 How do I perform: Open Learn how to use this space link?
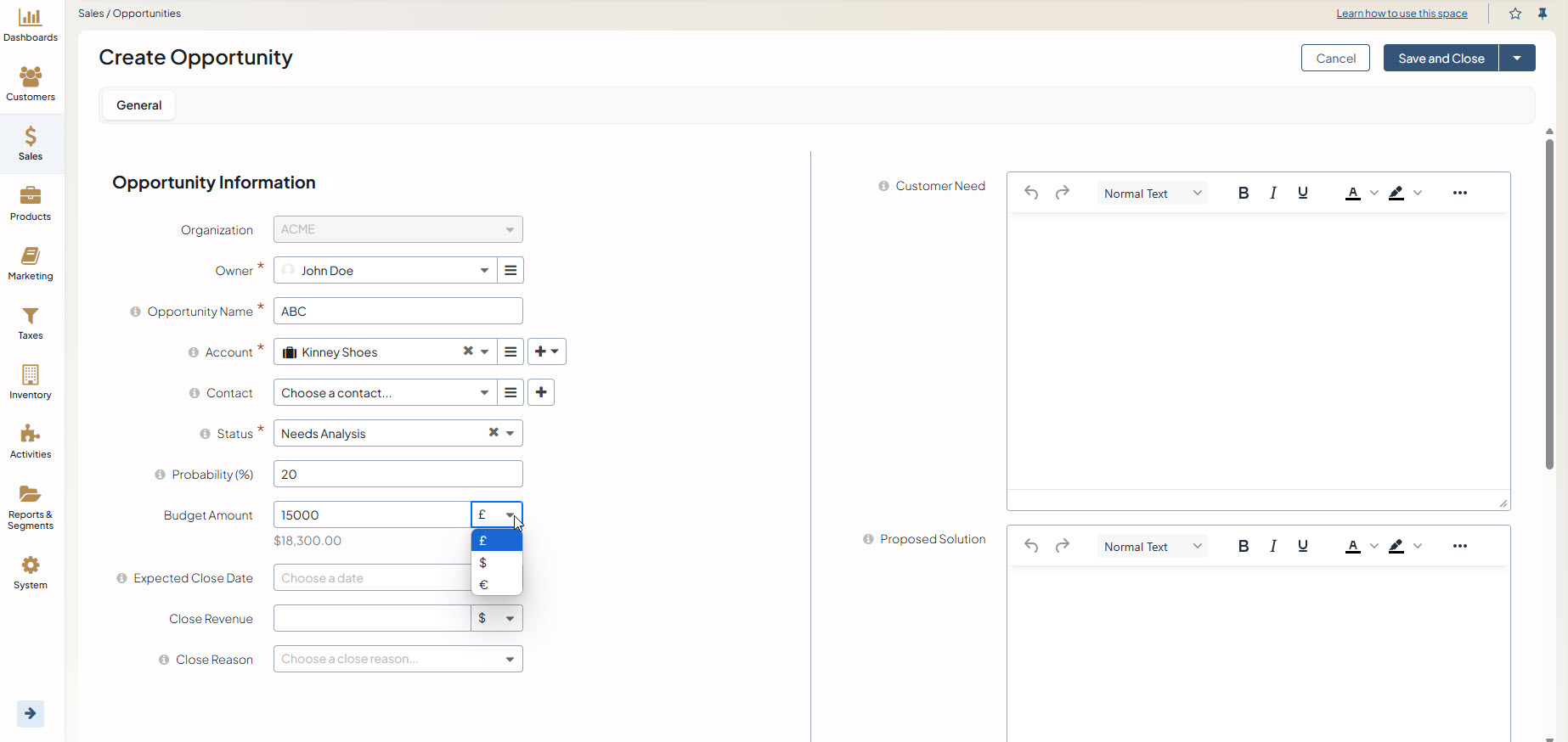point(1402,14)
